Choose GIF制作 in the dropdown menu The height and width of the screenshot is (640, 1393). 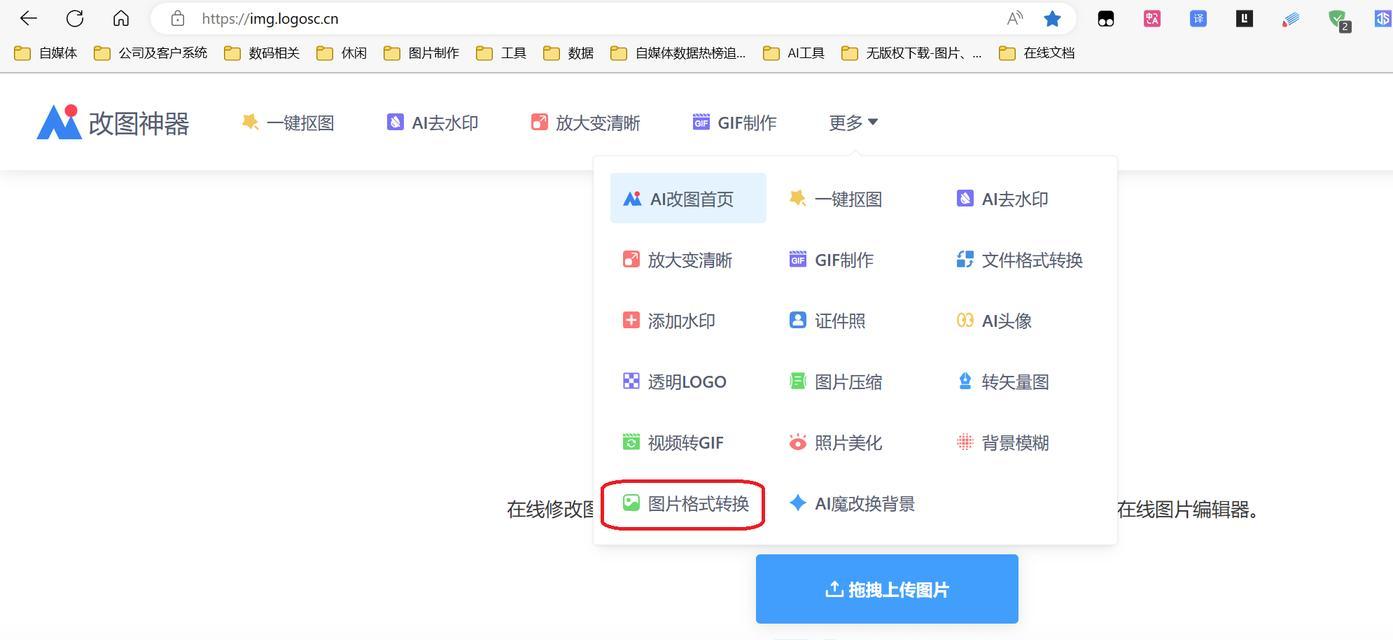tap(831, 260)
